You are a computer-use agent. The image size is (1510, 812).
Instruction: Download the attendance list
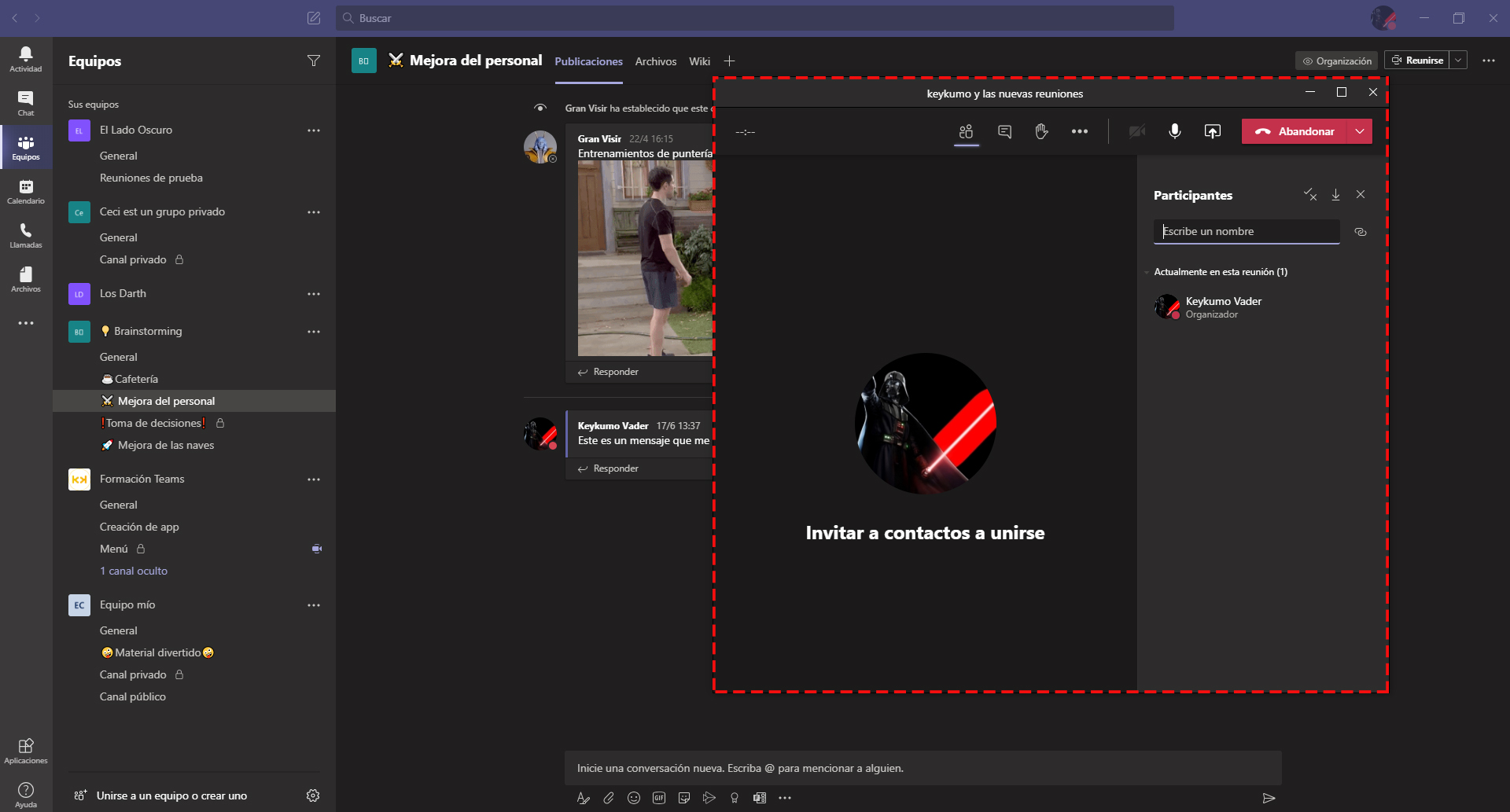point(1335,194)
